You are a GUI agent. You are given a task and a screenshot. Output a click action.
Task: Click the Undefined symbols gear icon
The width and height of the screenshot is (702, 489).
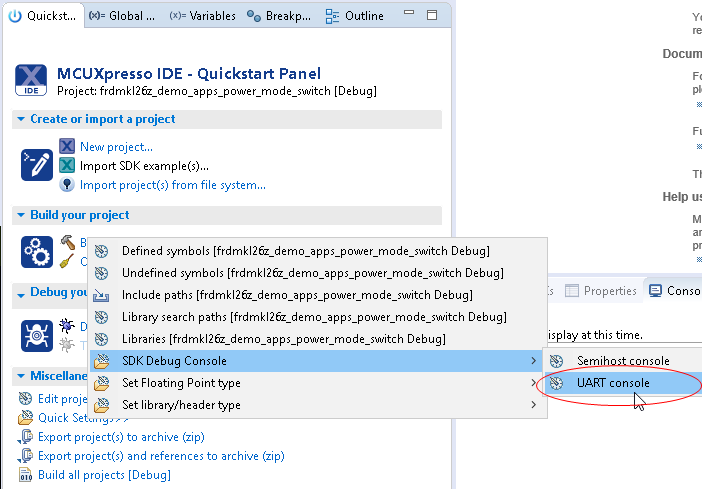pyautogui.click(x=101, y=273)
